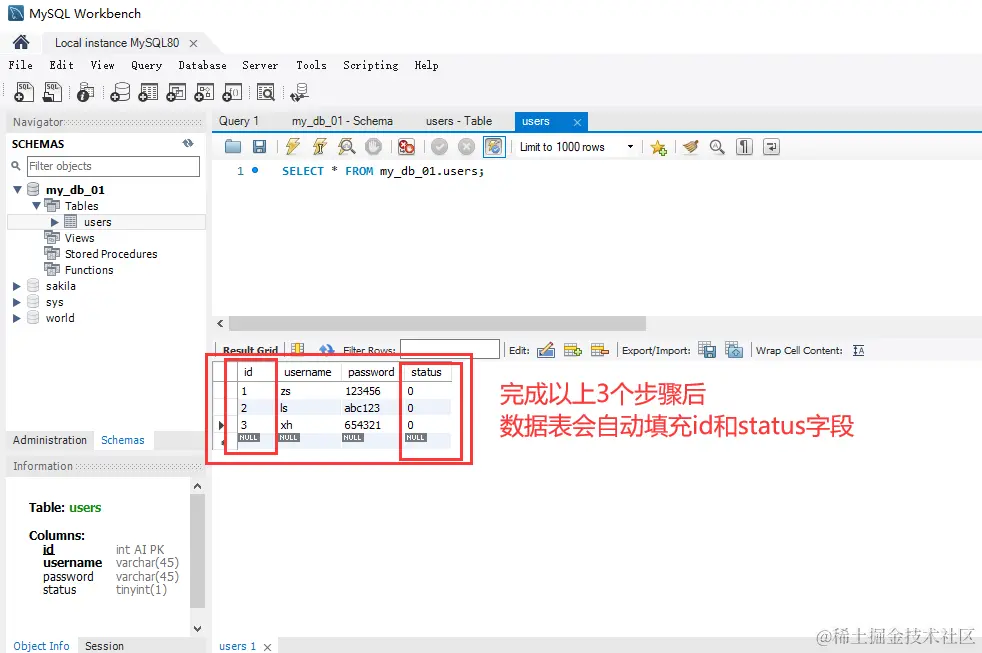Open the Database menu
The height and width of the screenshot is (653, 982).
click(202, 65)
